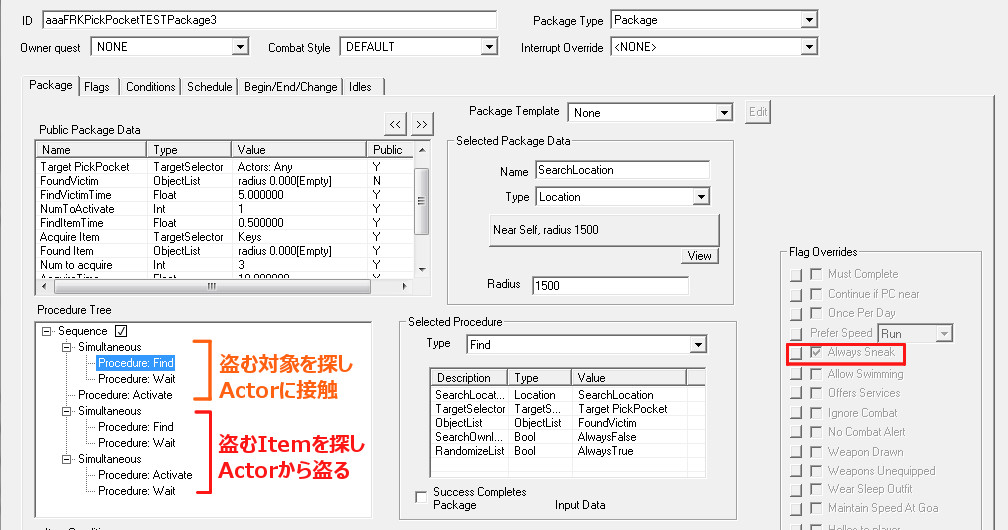
Task: Click the Near Self, radius 1500 button
Action: (604, 230)
